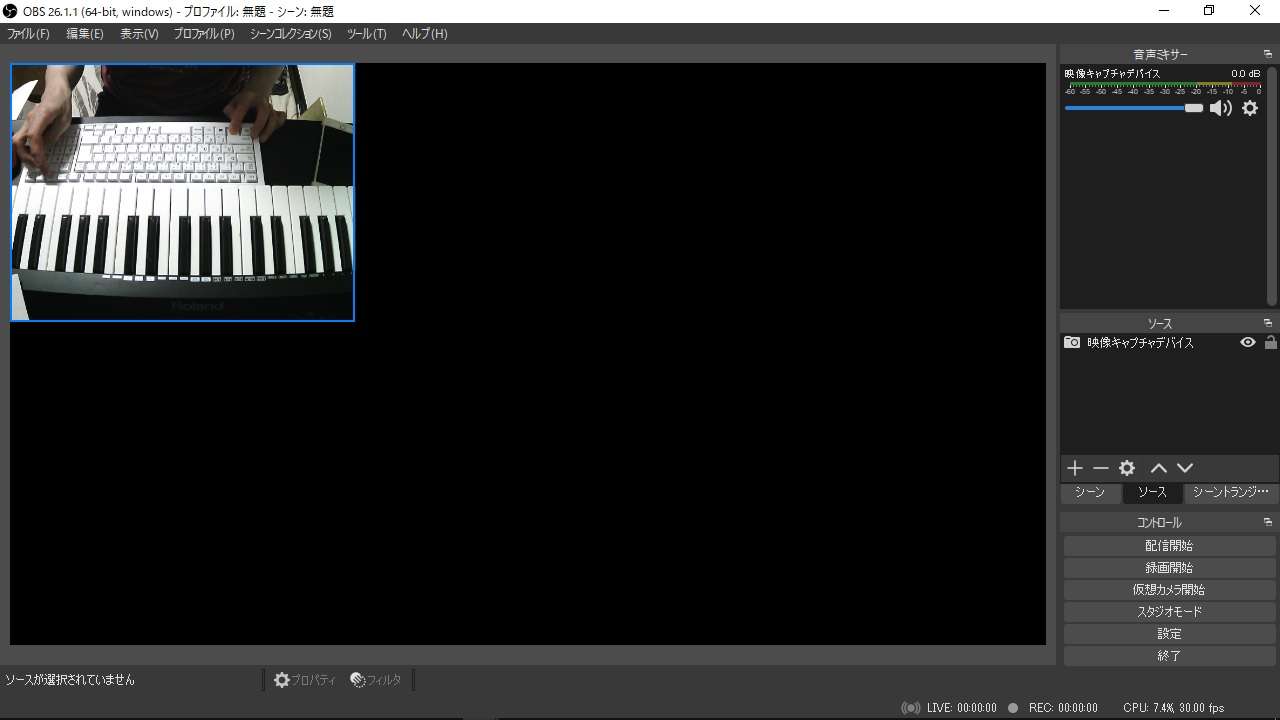Remove selected source with minus icon

(1101, 468)
